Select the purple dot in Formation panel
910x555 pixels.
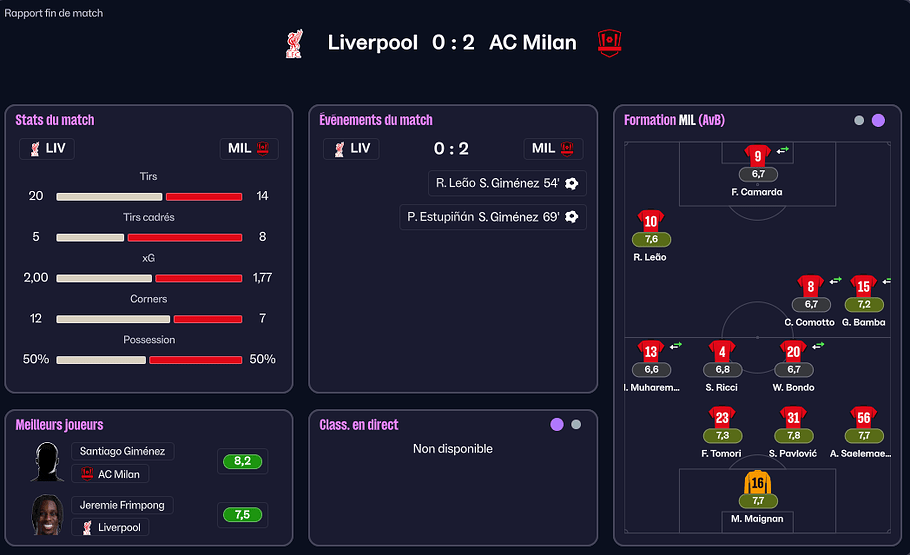(x=878, y=121)
